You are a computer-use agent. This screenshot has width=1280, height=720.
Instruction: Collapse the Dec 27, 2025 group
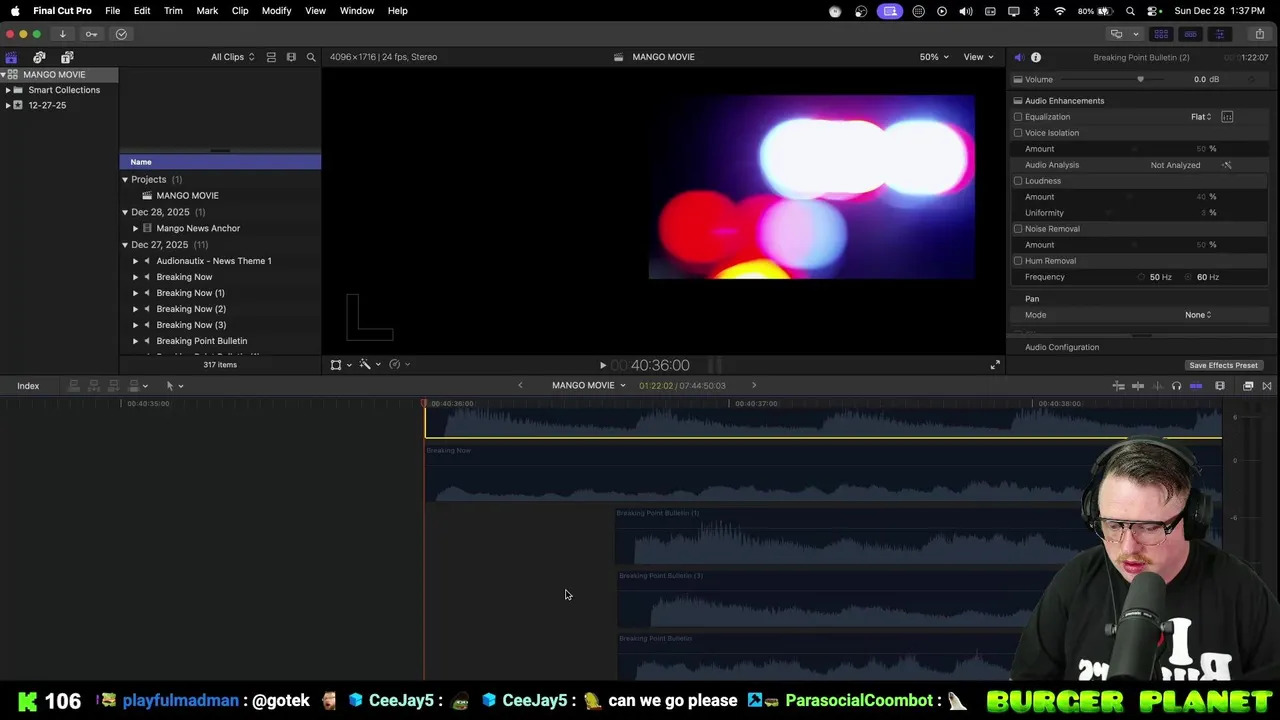point(125,245)
